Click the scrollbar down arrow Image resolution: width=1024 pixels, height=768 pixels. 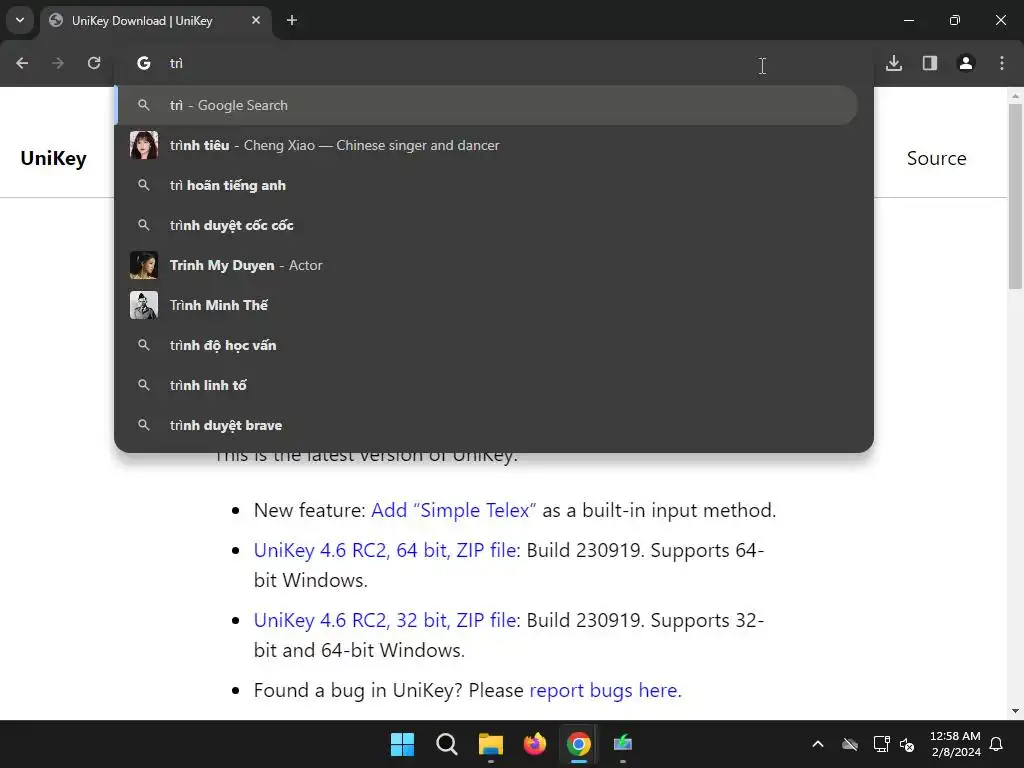click(1015, 711)
